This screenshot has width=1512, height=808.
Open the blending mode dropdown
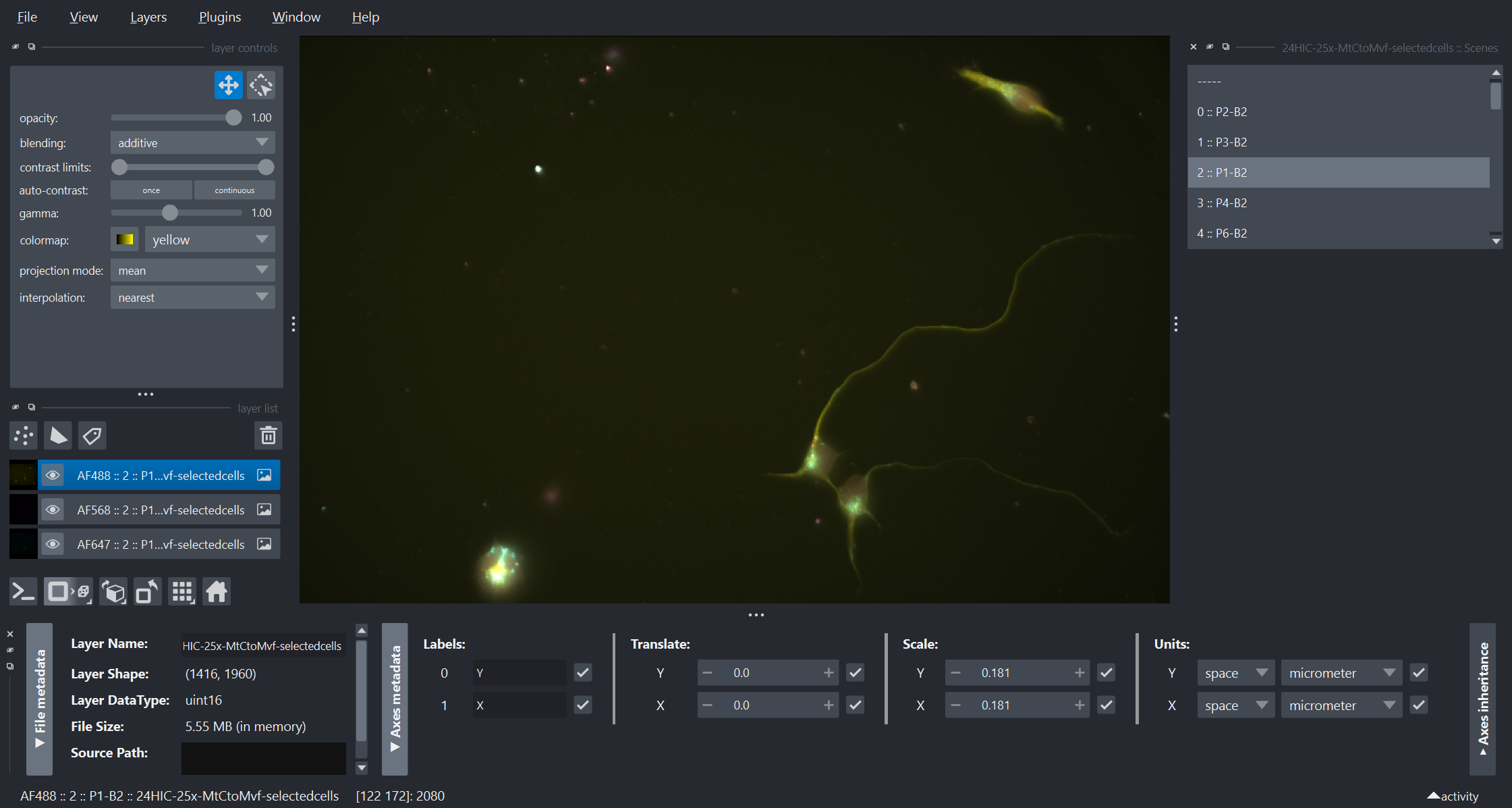pos(192,142)
